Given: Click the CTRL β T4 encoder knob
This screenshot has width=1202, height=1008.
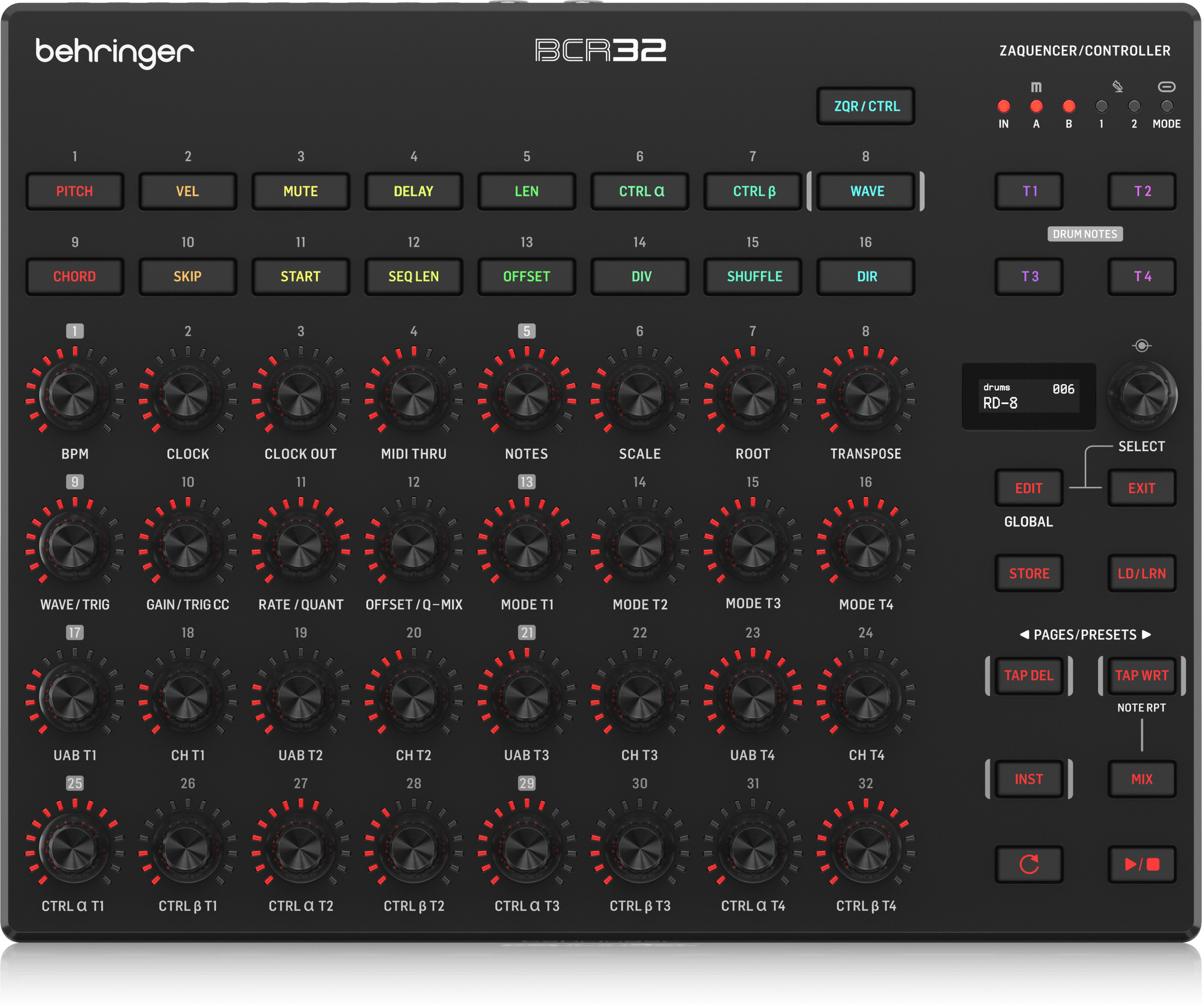Looking at the screenshot, I should pyautogui.click(x=866, y=848).
